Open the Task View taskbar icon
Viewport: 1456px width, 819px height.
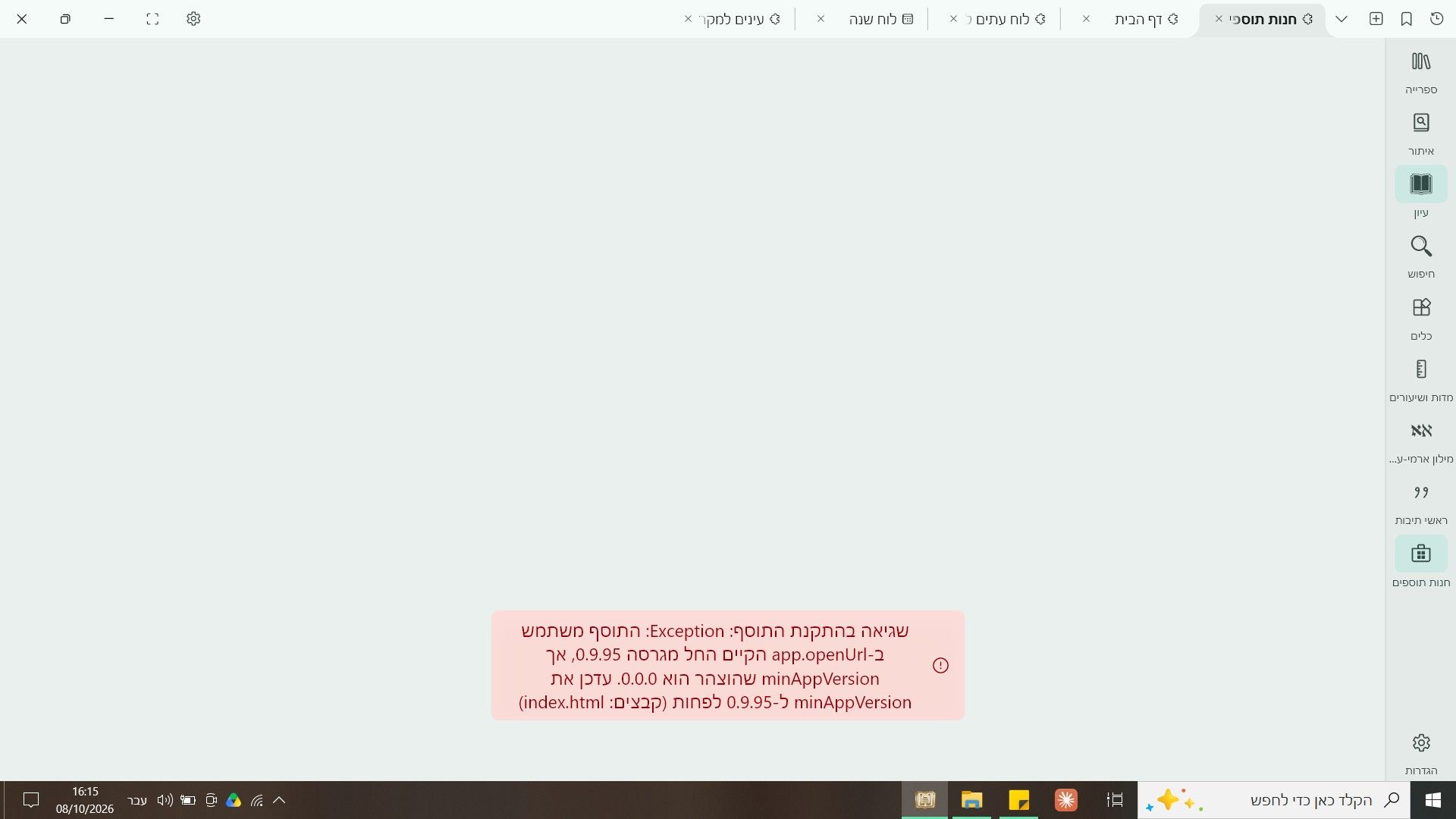click(x=1115, y=800)
